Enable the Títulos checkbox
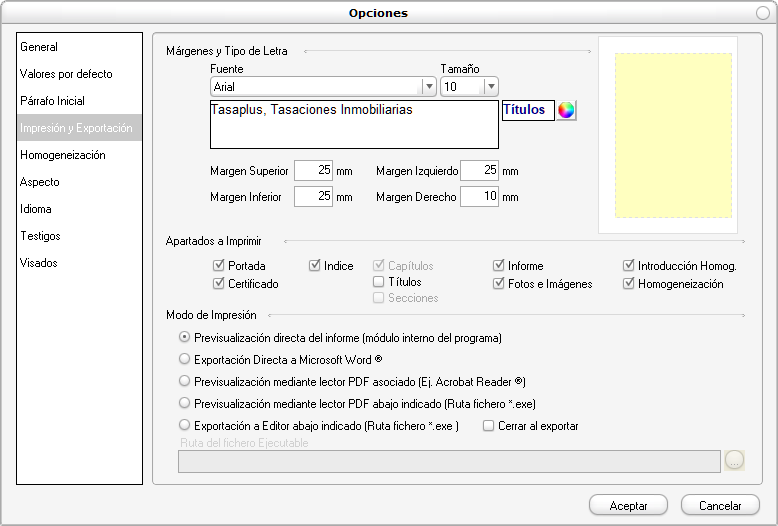Viewport: 778px width, 526px height. tap(379, 282)
